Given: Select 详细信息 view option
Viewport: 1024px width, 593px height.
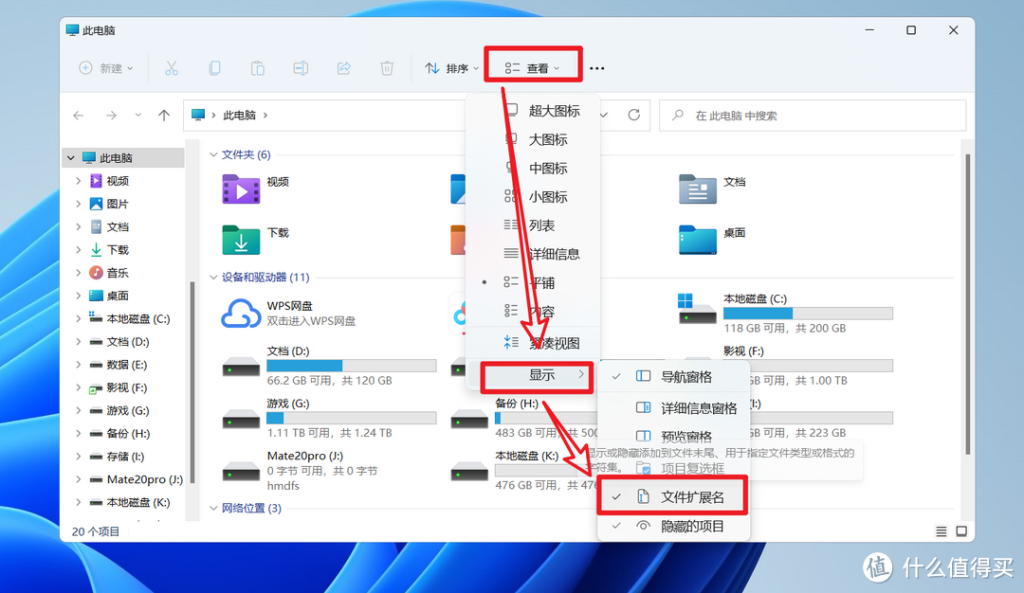Looking at the screenshot, I should point(533,254).
